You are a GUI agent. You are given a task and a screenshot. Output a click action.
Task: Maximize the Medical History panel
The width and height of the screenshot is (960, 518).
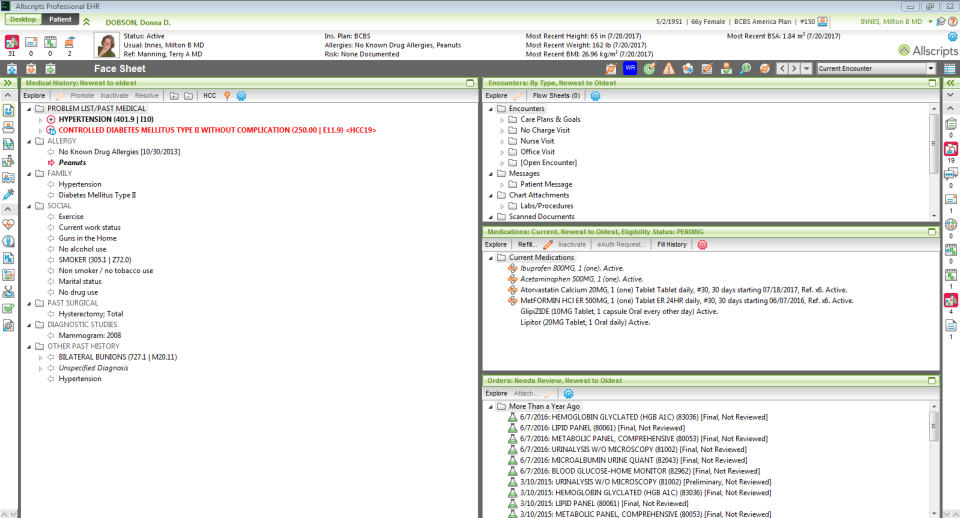tap(470, 83)
